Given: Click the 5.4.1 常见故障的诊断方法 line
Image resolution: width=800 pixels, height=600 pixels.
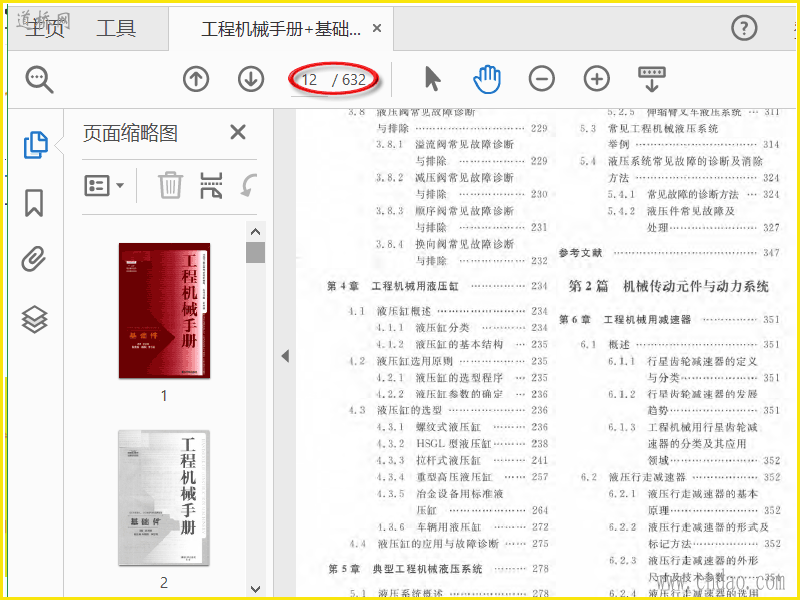Looking at the screenshot, I should coord(693,194).
